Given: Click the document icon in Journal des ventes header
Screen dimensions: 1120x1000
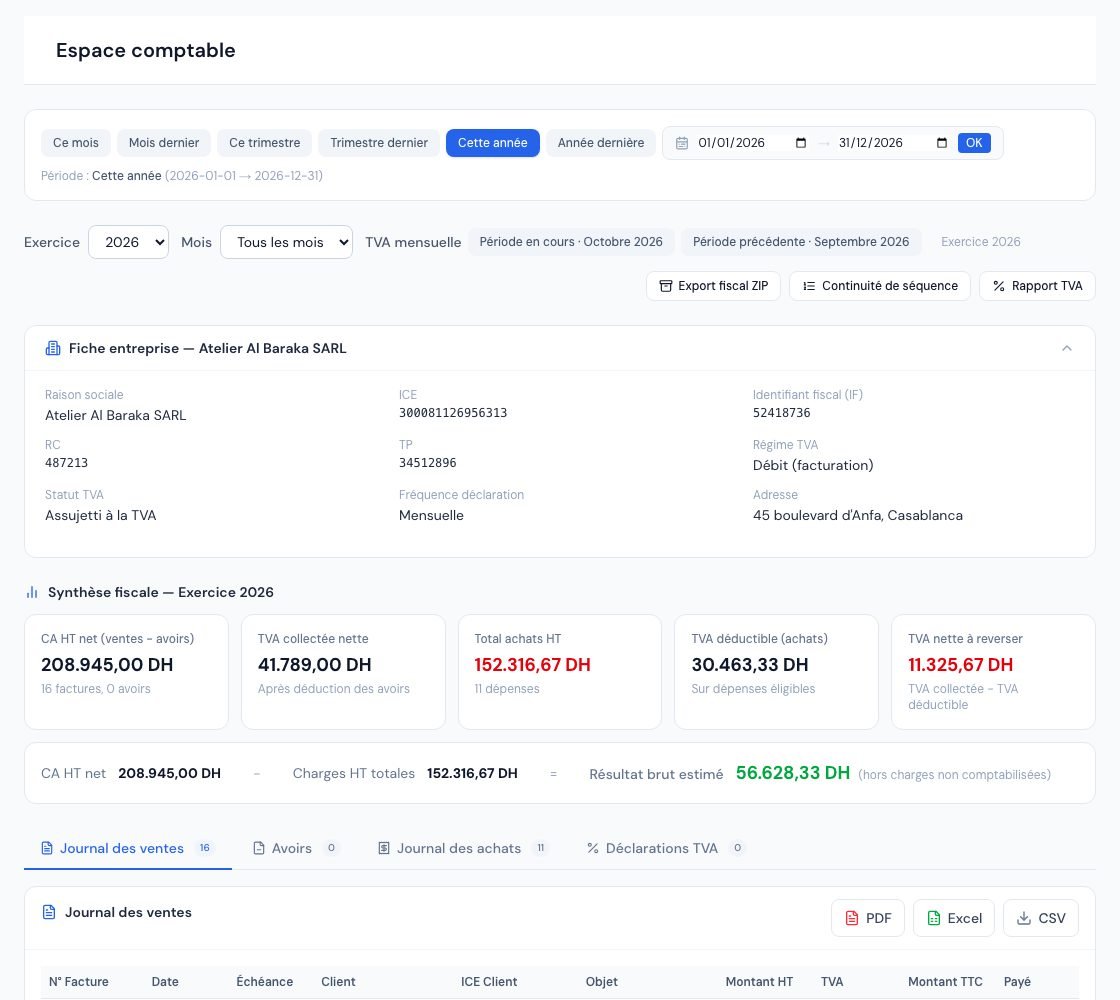Looking at the screenshot, I should [x=49, y=912].
